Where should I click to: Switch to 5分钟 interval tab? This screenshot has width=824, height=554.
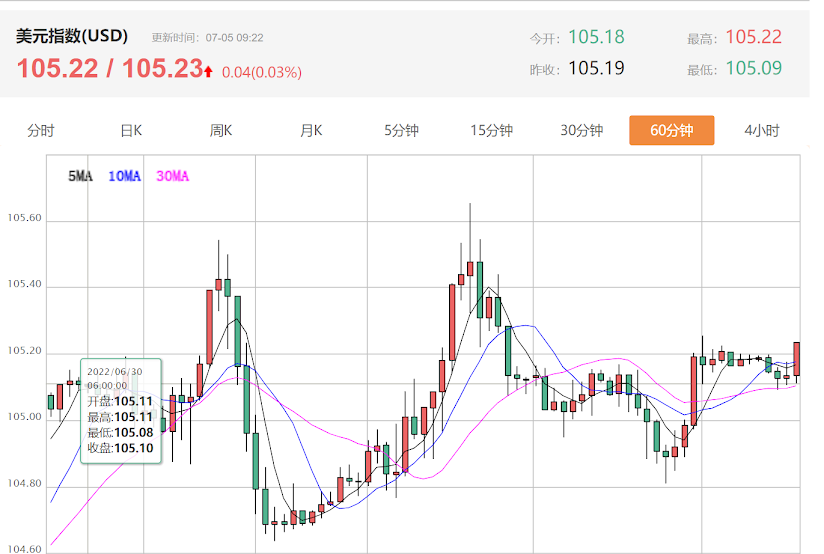point(401,130)
